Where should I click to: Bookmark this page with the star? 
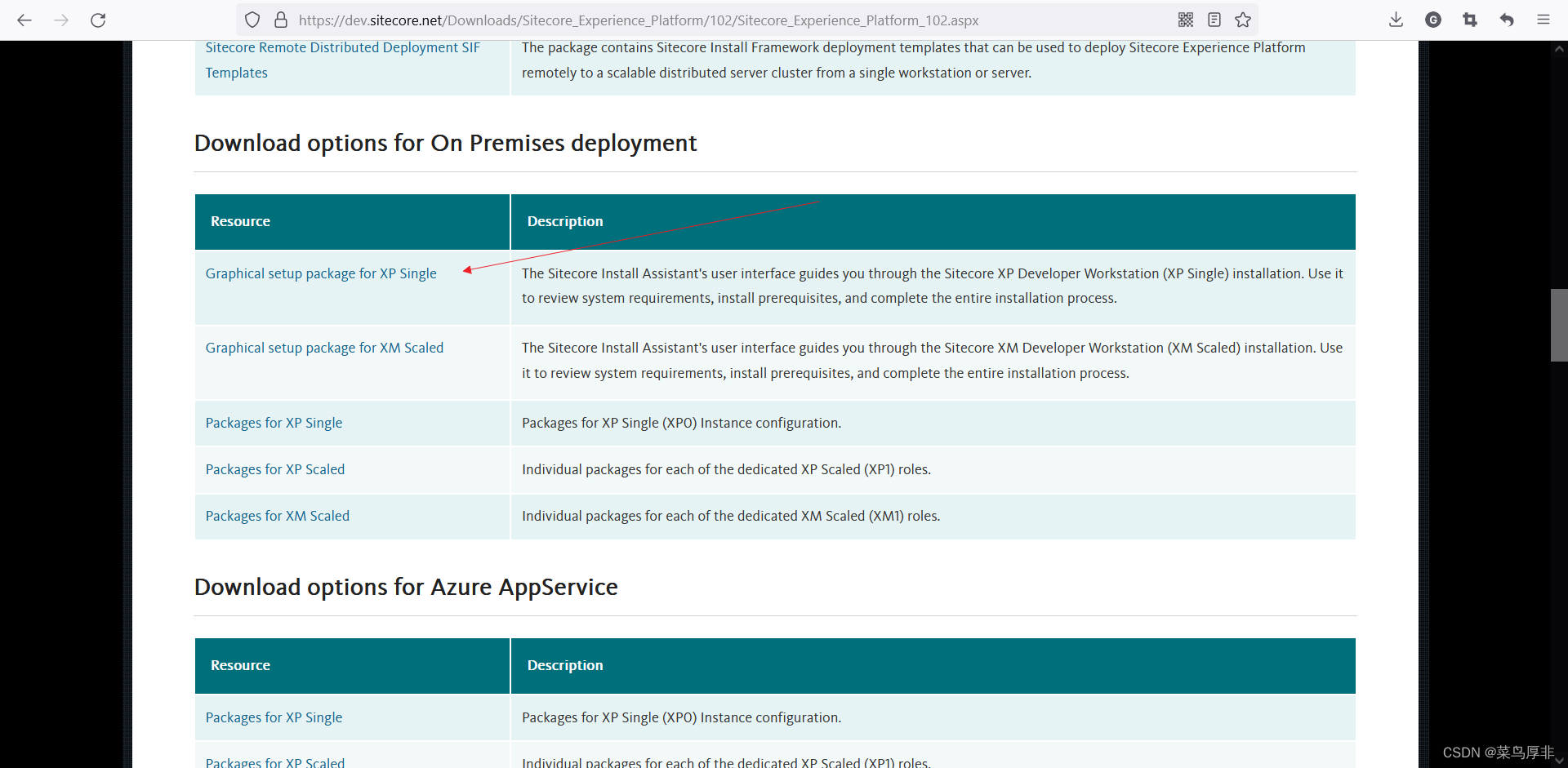(x=1243, y=20)
